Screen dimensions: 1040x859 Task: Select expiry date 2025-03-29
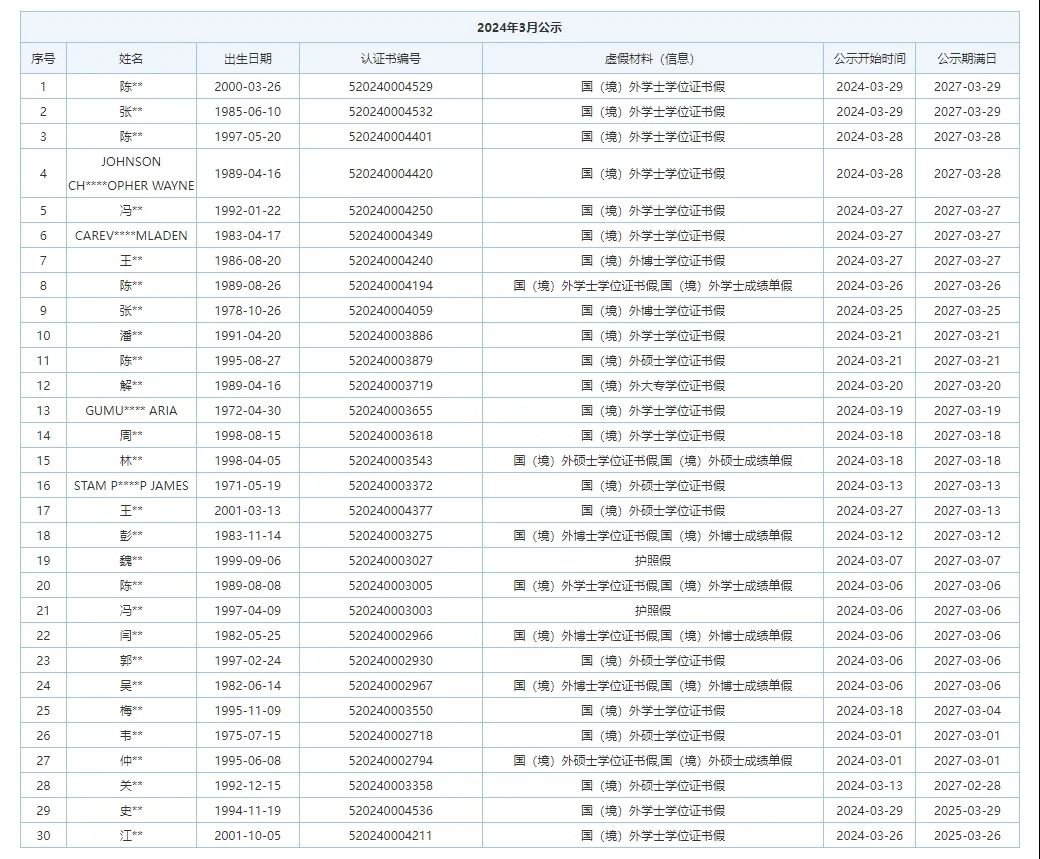click(x=967, y=811)
